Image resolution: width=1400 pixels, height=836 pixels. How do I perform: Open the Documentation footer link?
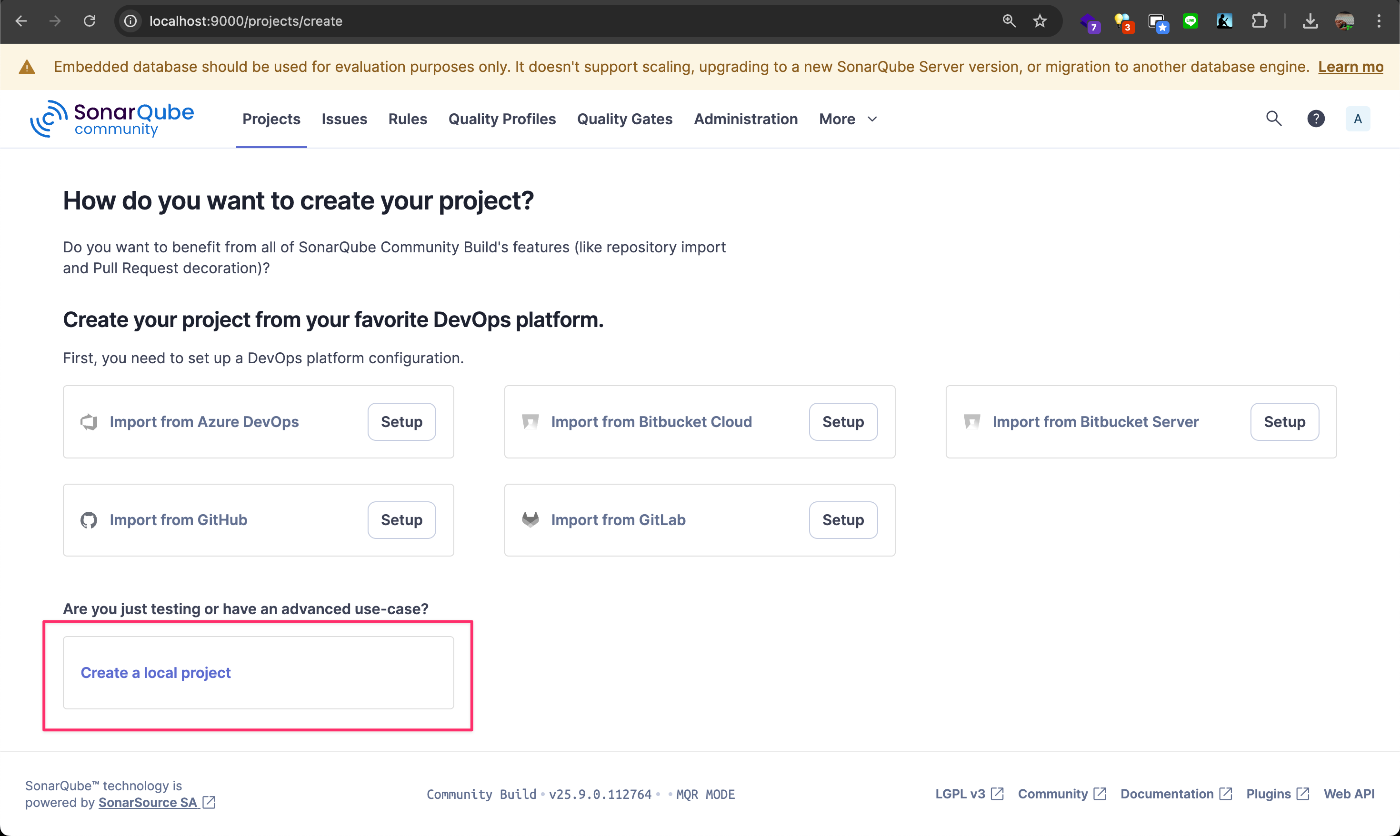(x=1176, y=794)
